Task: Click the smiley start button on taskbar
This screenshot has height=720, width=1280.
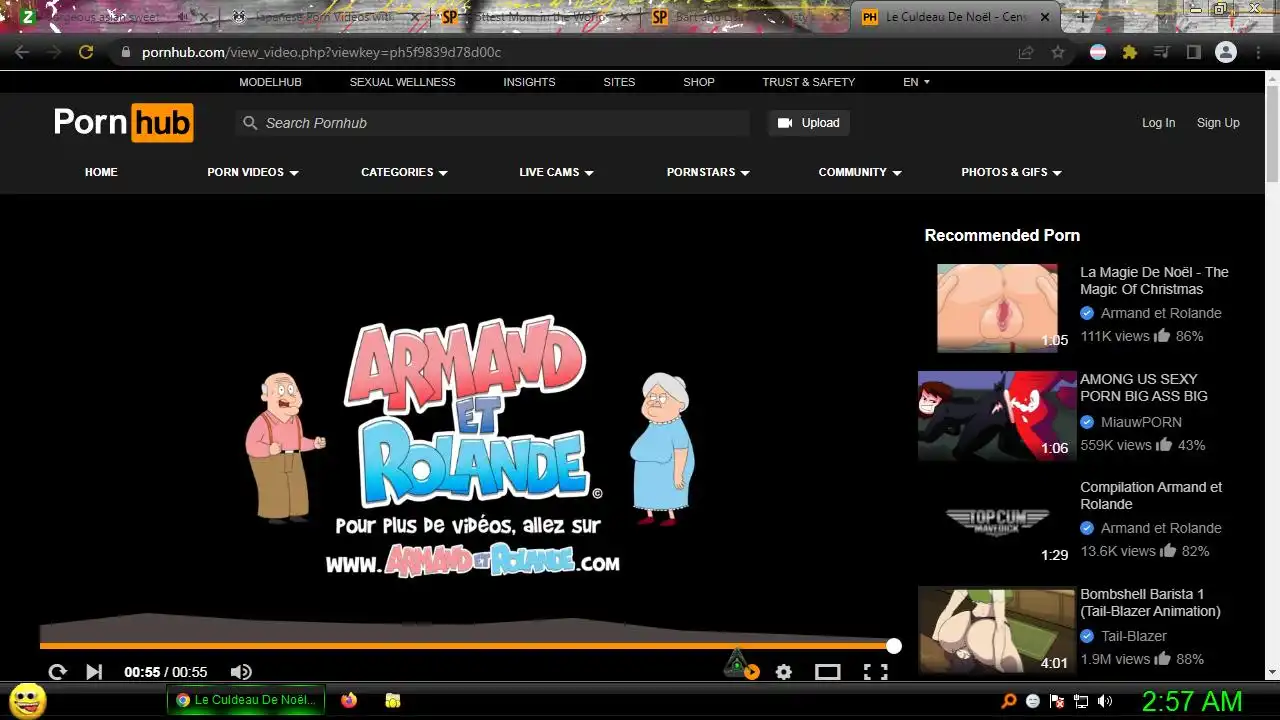Action: click(x=28, y=700)
